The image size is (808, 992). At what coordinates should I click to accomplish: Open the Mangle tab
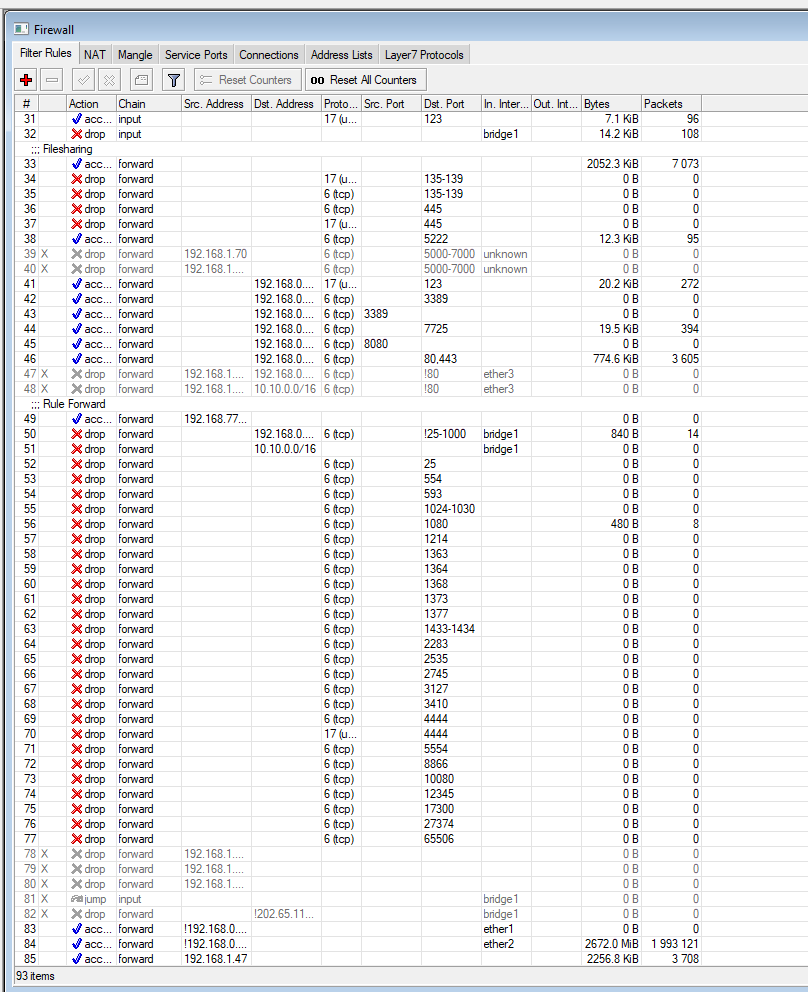(x=135, y=55)
